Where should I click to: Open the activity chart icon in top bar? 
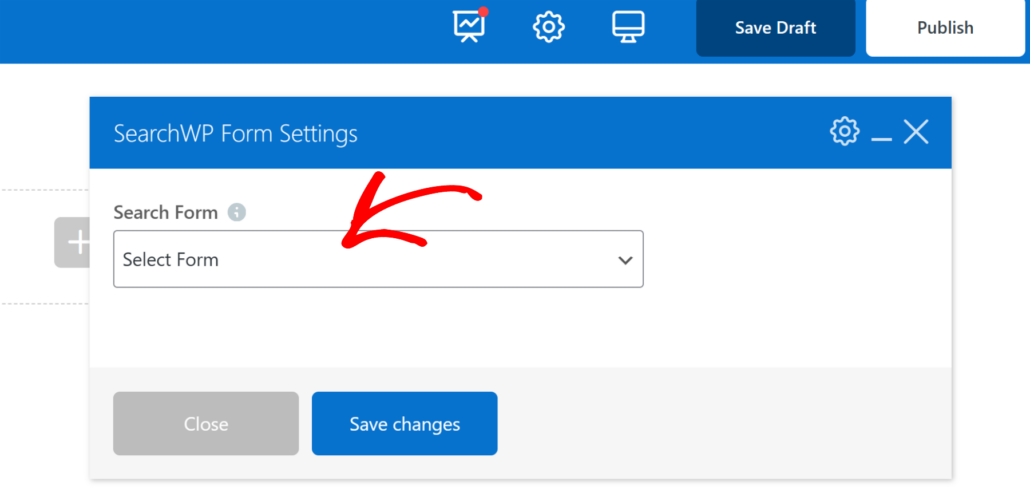click(x=469, y=27)
